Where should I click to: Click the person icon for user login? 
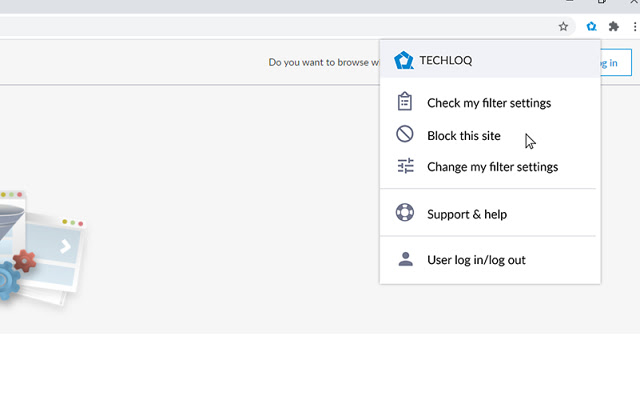(405, 259)
